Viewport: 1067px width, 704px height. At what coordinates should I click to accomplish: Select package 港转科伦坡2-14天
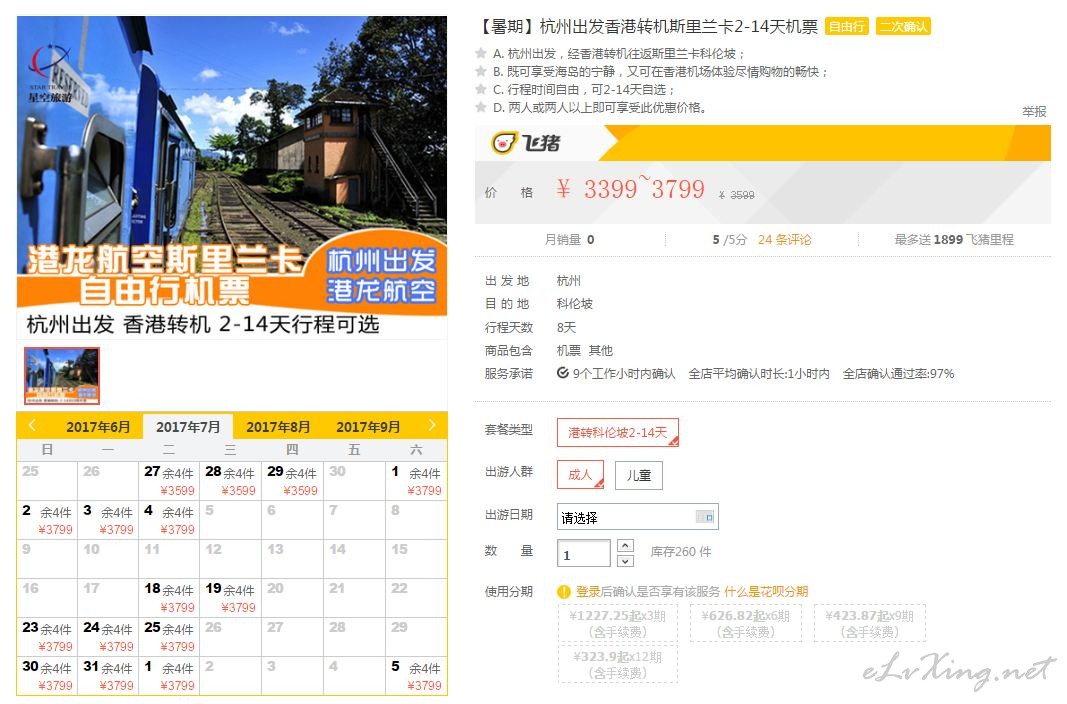pos(618,433)
